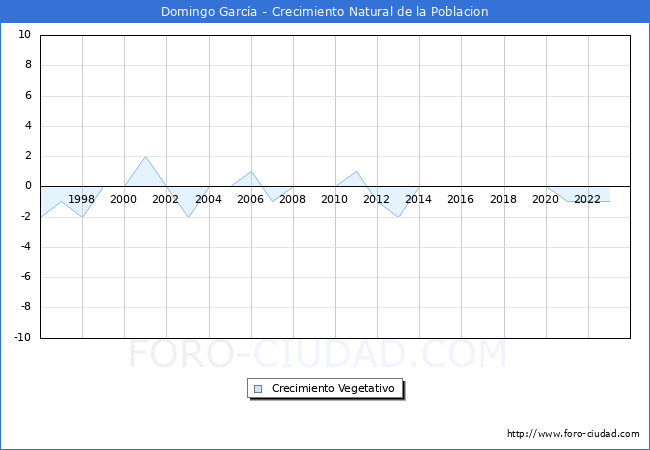Screen dimensions: 650x450
Task: Click the y-axis value -8
Action: pos(26,307)
